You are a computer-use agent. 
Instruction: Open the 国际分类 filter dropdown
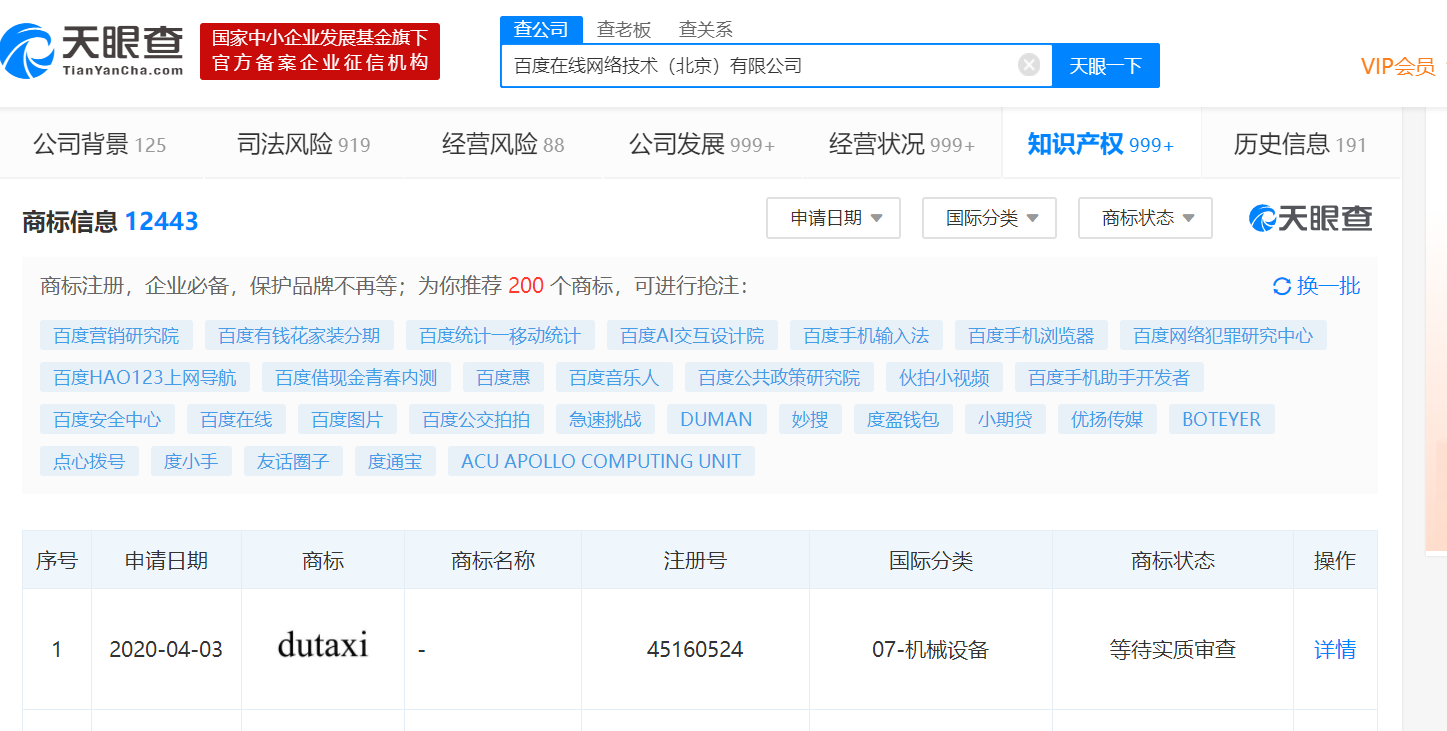[x=989, y=218]
